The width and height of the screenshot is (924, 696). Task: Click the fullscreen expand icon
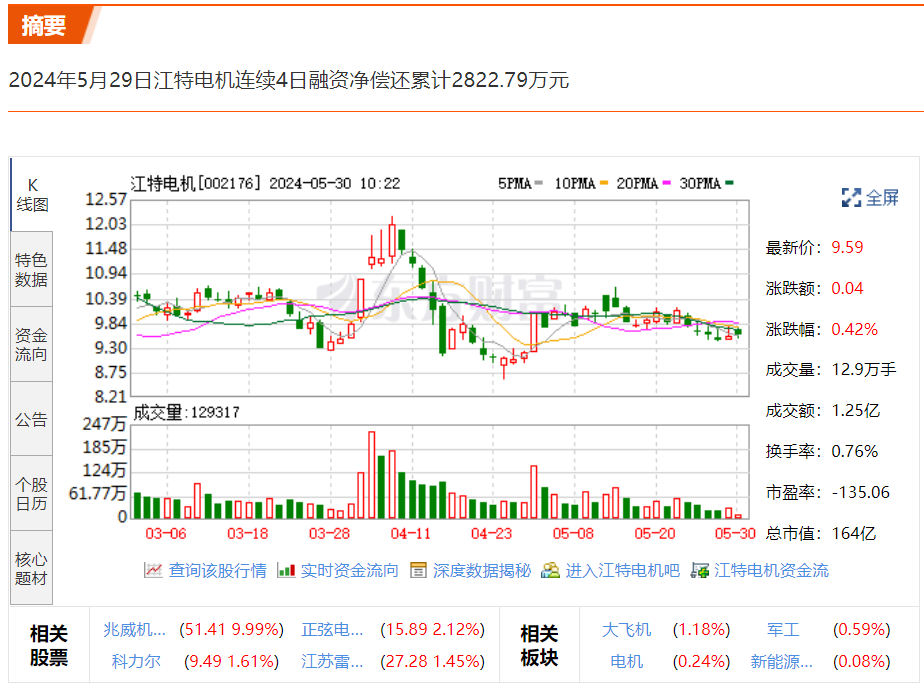pos(851,198)
